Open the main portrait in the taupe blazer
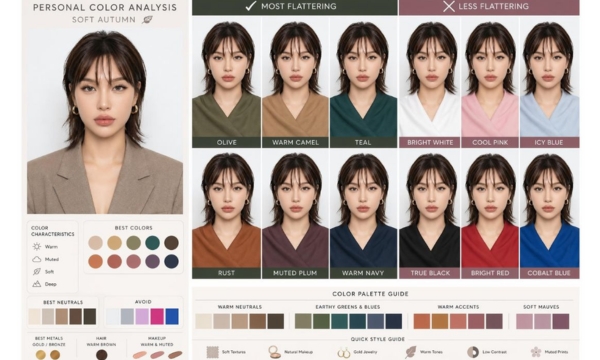Screen dimensions: 600x360 105,121
